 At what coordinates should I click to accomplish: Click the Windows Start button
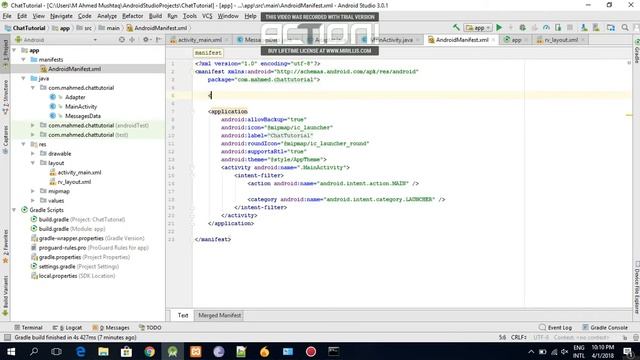pos(11,351)
